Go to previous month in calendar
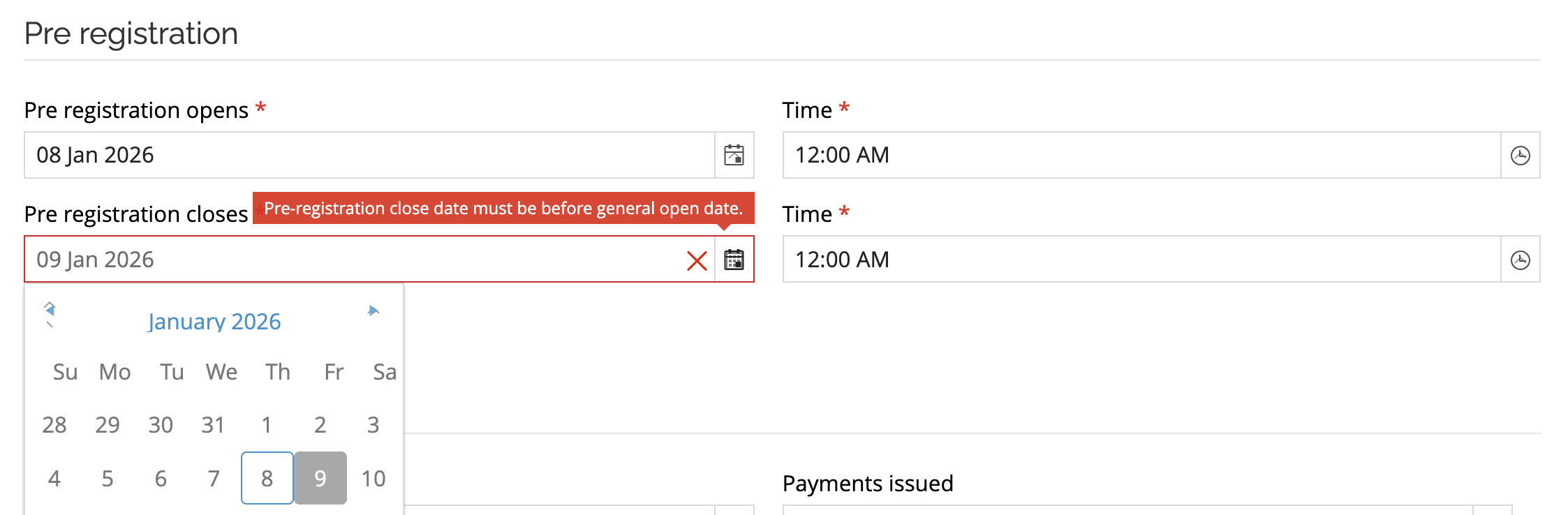Screen dimensions: 1568x515 50,311
